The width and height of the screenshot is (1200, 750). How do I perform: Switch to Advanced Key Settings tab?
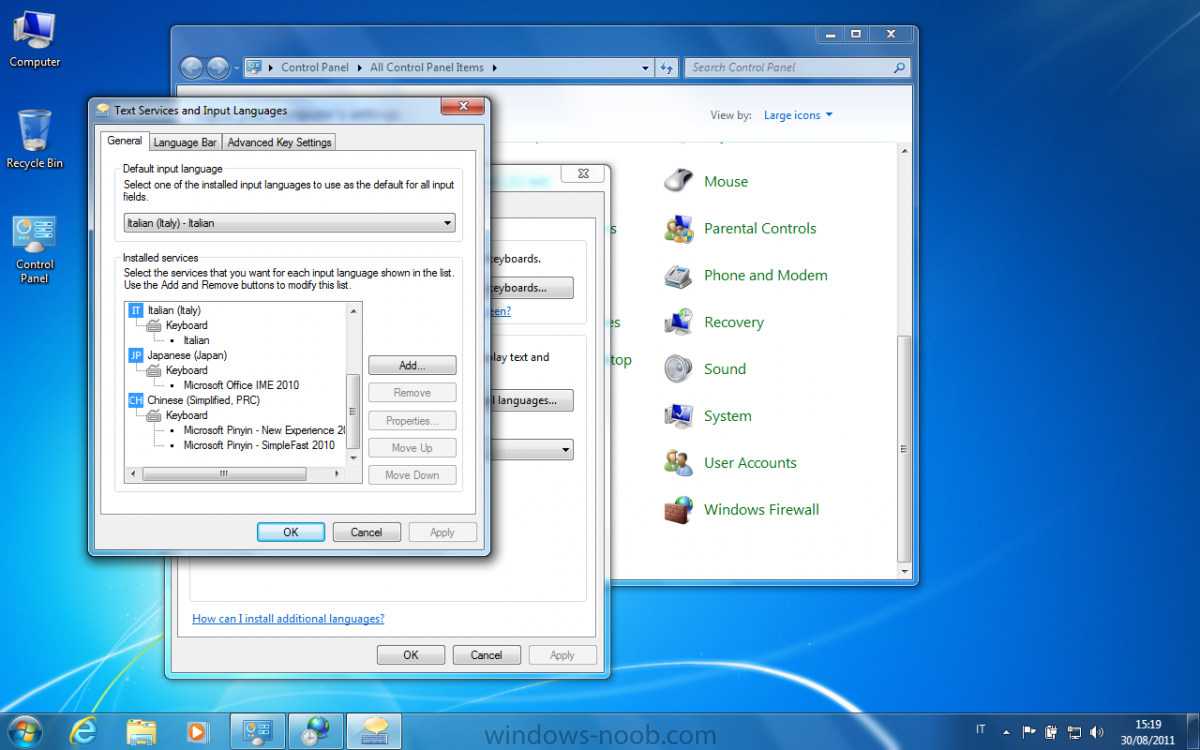click(279, 142)
